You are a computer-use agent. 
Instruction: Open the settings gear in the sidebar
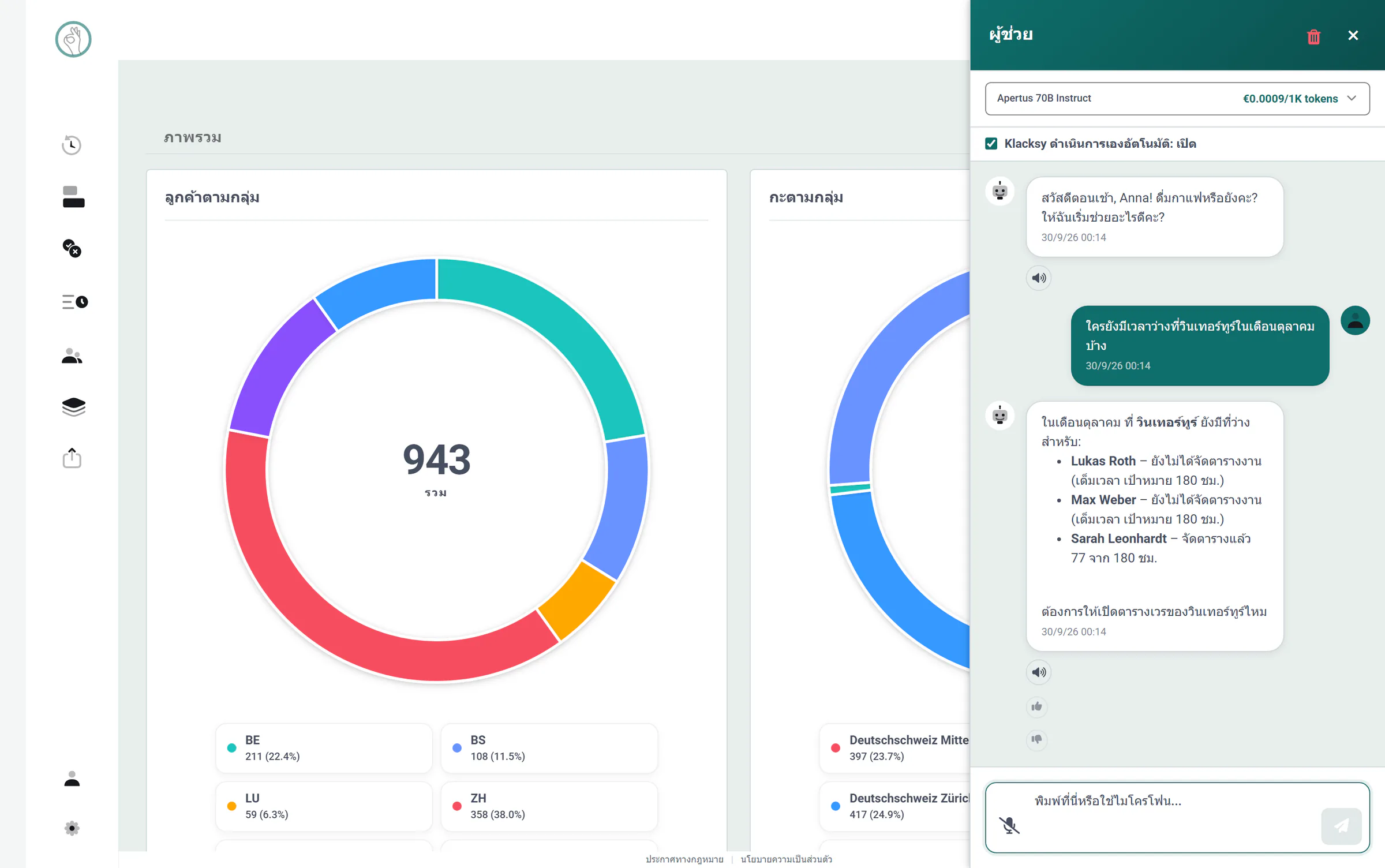[x=72, y=828]
